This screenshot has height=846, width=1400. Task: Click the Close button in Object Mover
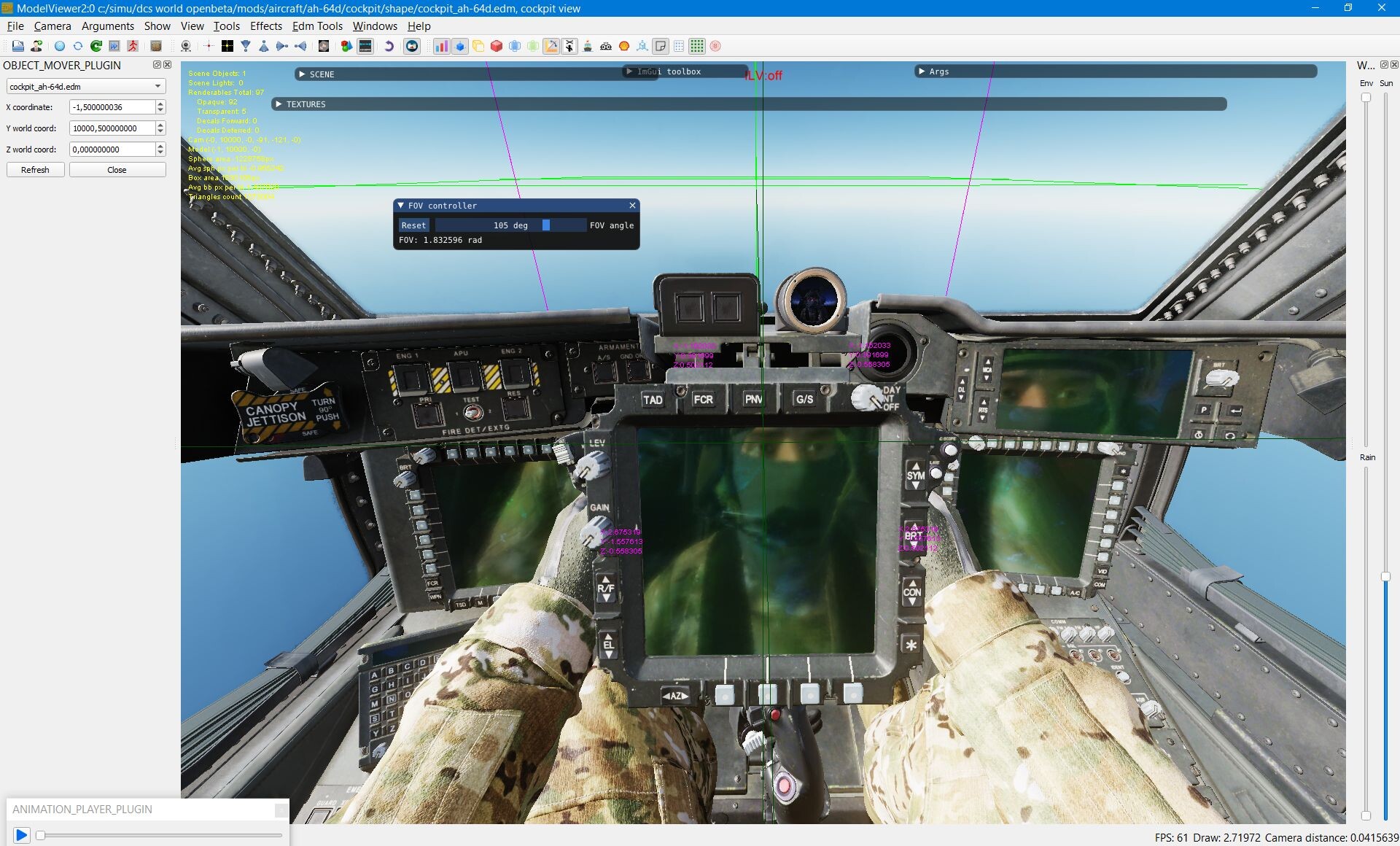click(x=117, y=170)
